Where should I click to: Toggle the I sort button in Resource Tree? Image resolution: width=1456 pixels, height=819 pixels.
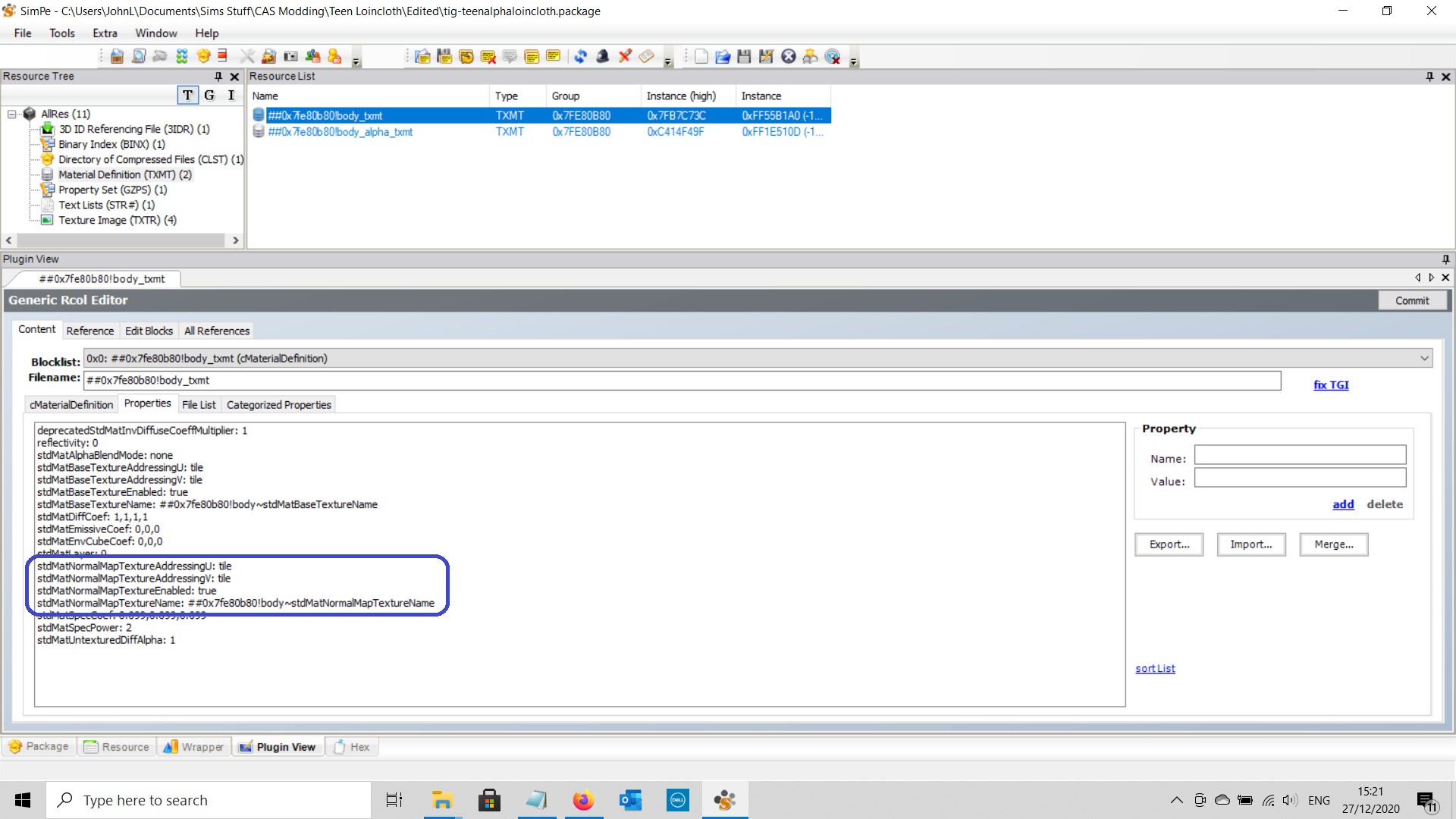(x=231, y=95)
